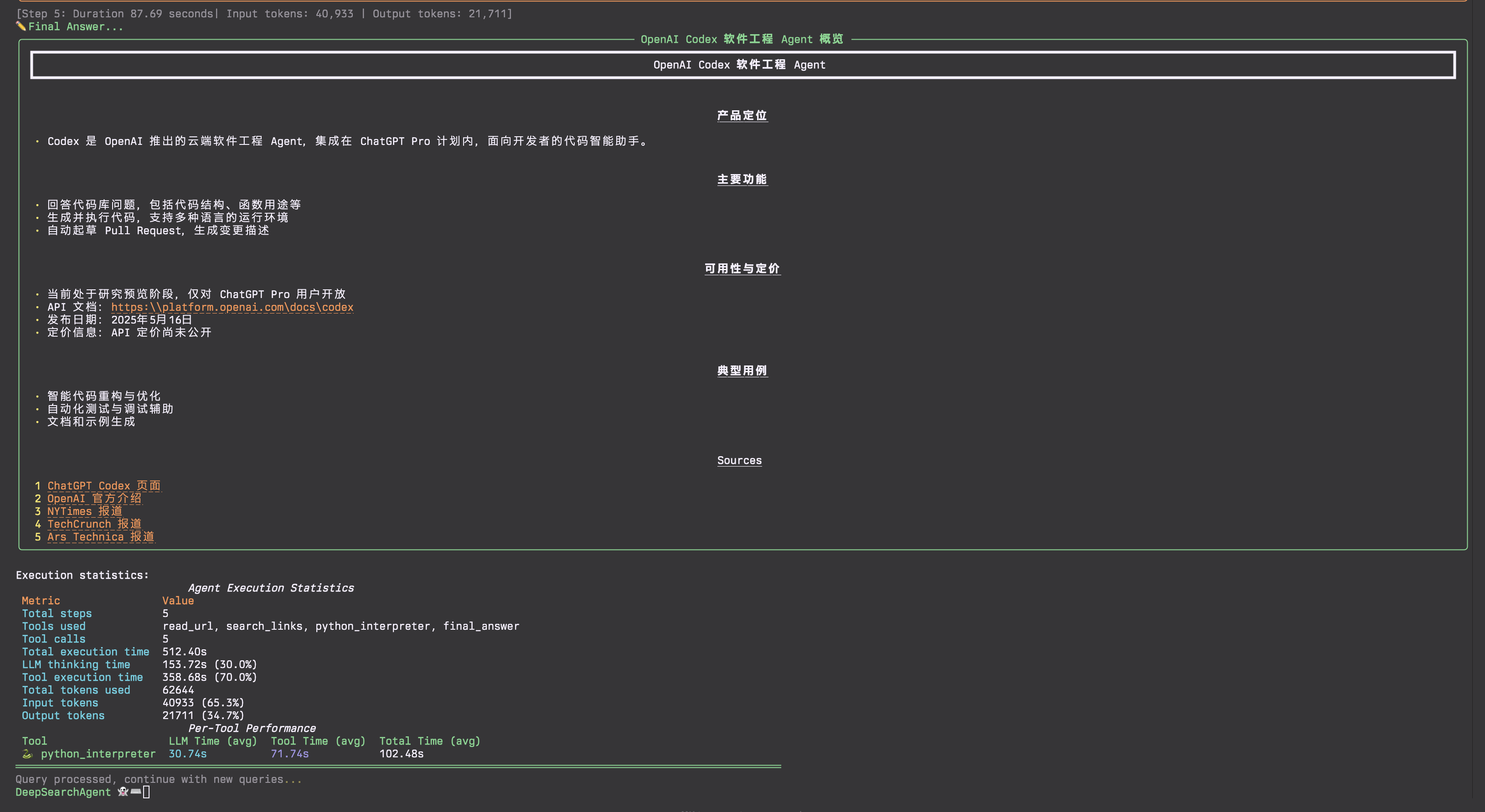Click the 102.48s total time value
The image size is (1485, 812).
(x=401, y=754)
